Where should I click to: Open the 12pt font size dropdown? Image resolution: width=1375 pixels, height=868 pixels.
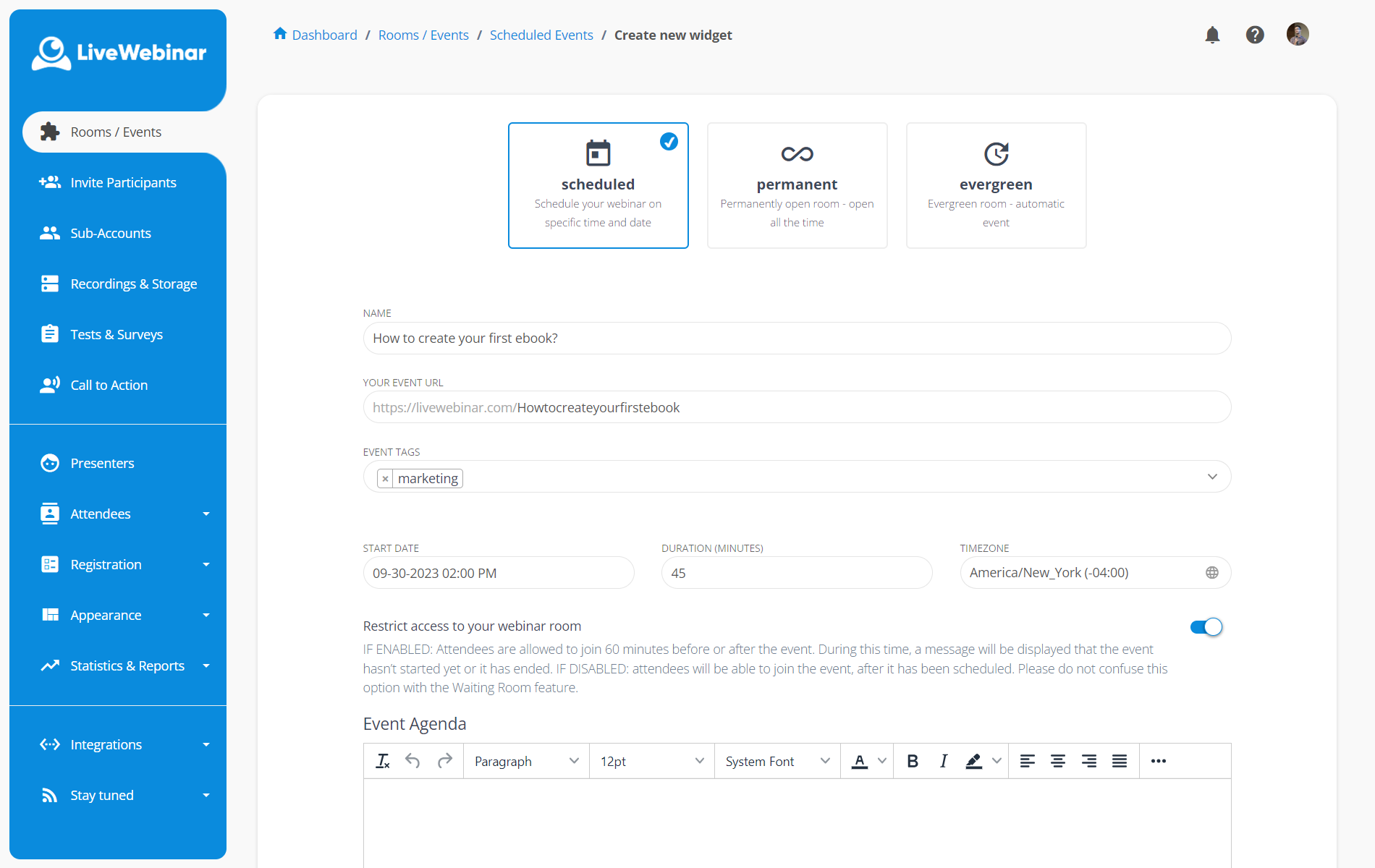click(x=651, y=761)
